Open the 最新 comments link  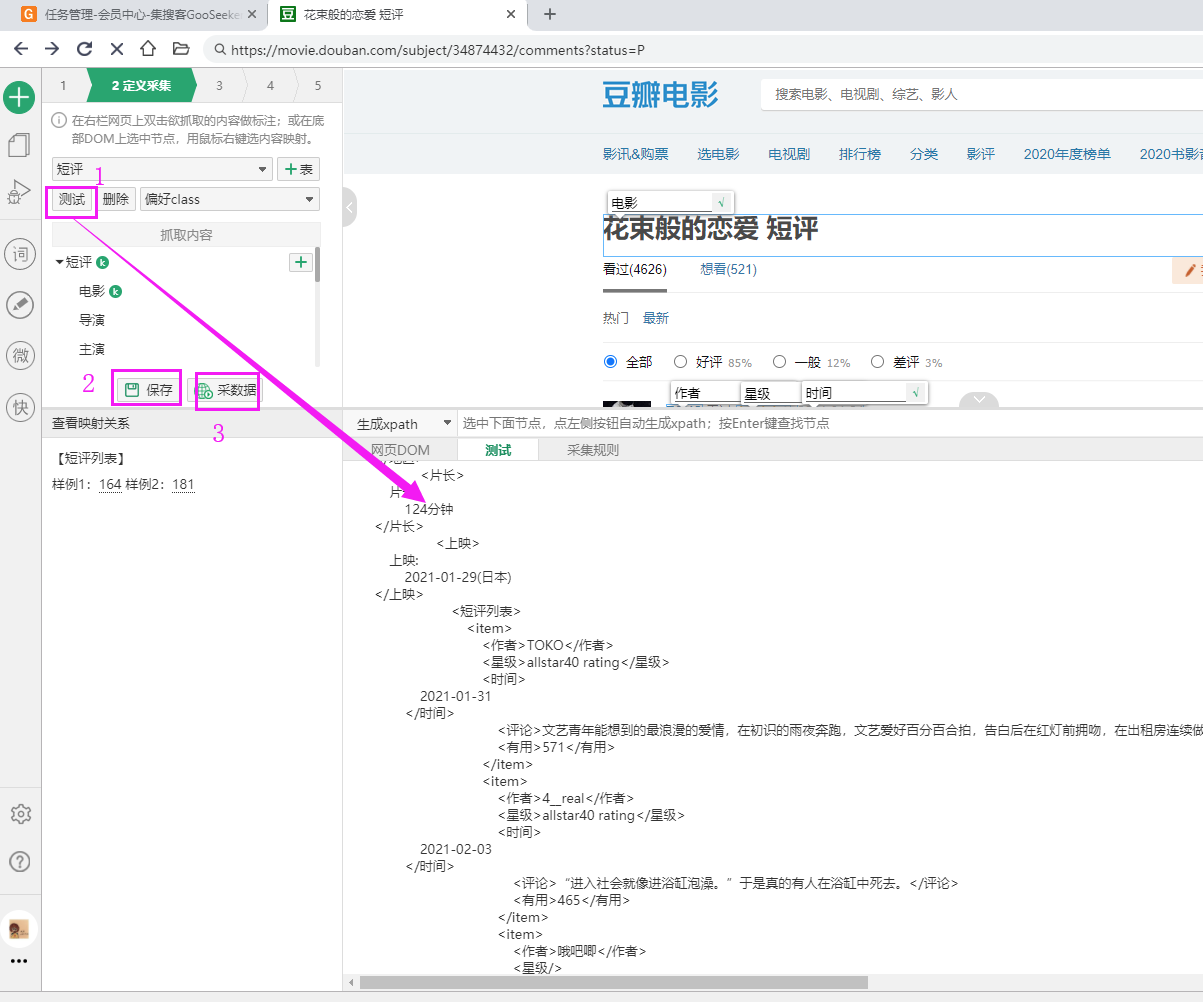point(656,318)
